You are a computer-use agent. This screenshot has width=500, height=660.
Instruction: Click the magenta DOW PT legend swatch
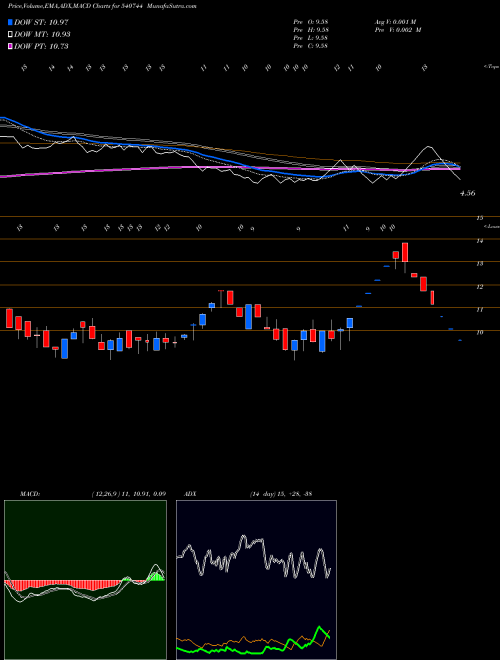tap(11, 46)
